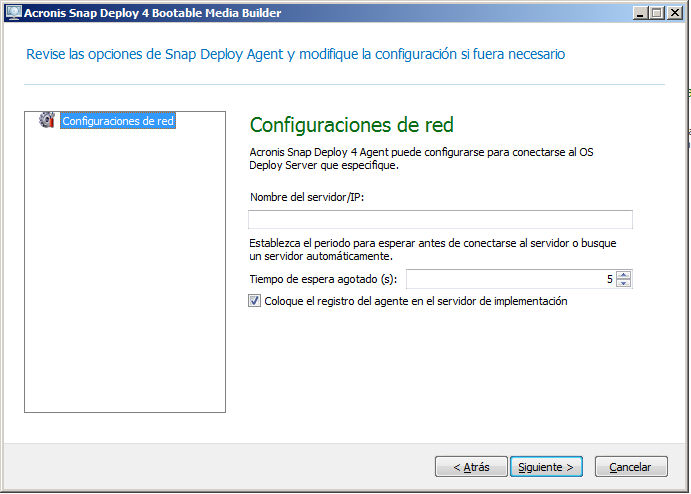
Task: Uncheck Coloque el registro del agente checkbox
Action: pos(254,301)
